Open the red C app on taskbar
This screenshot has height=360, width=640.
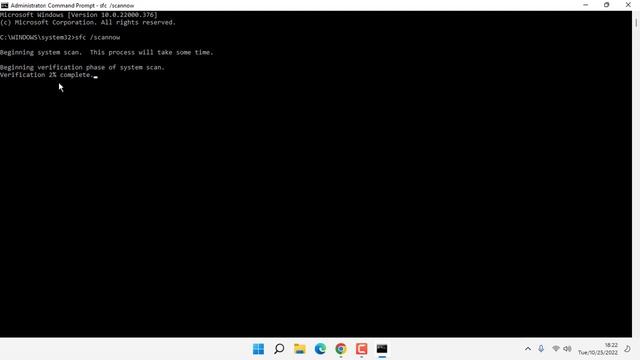pos(362,349)
